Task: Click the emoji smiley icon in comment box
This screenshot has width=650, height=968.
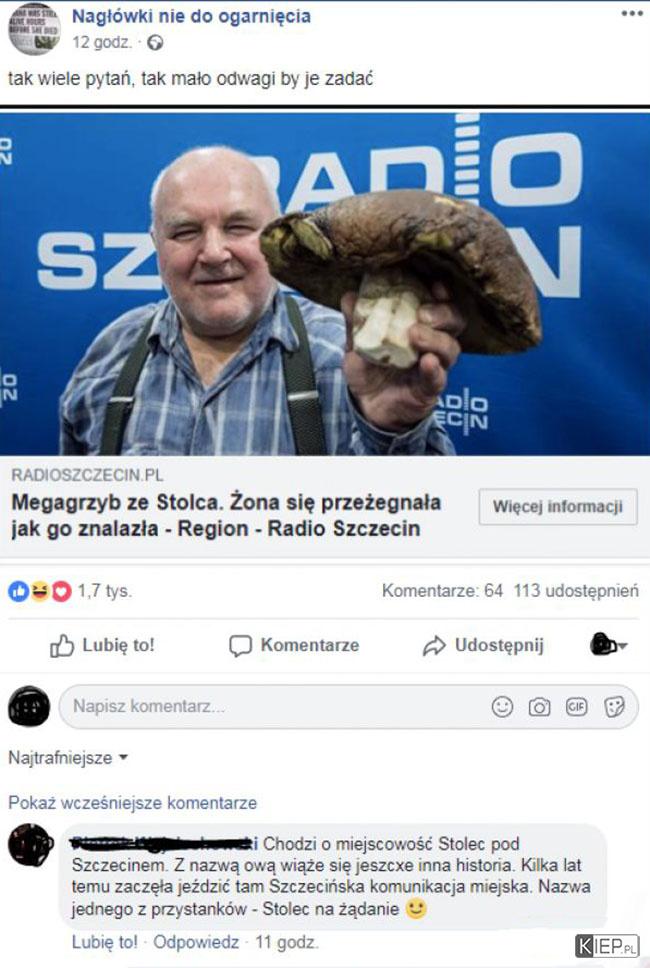Action: pos(502,706)
